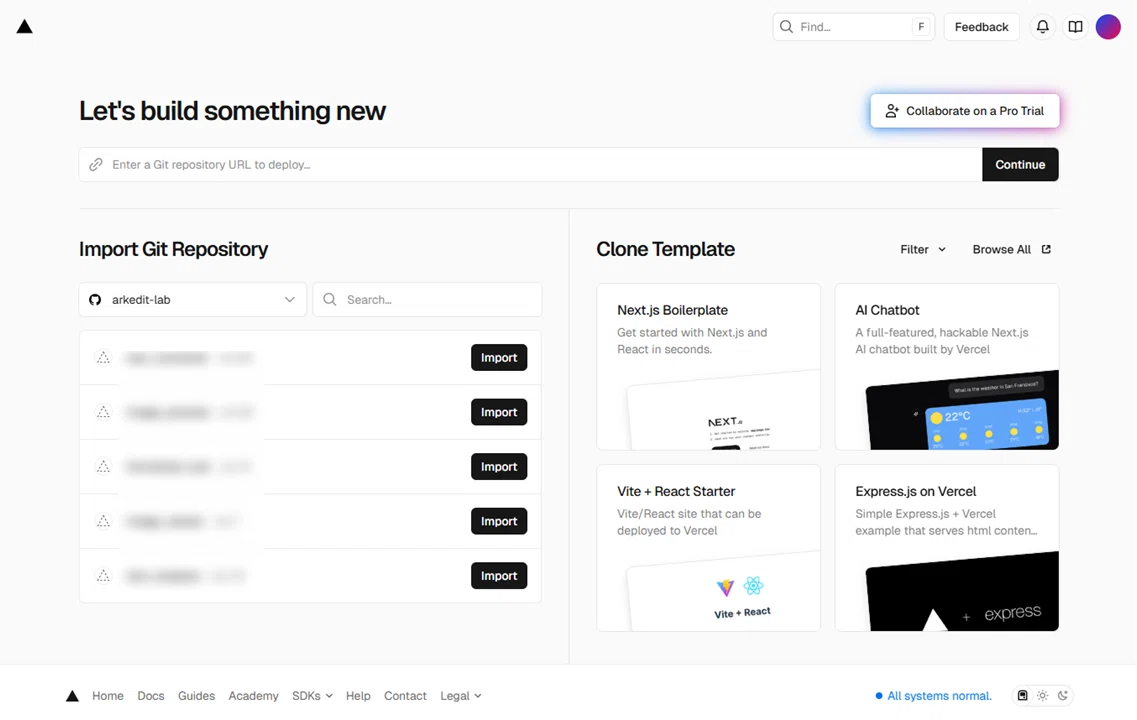Click the Vercel triangle in the footer

coord(72,696)
